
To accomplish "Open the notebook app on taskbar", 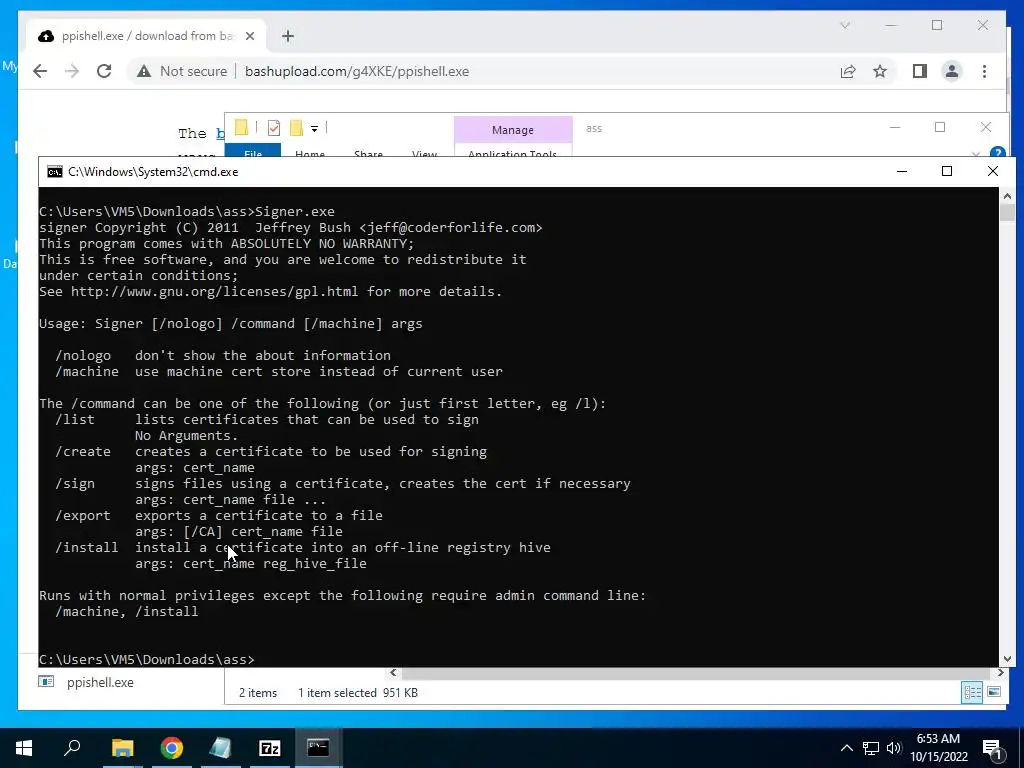I will (221, 748).
